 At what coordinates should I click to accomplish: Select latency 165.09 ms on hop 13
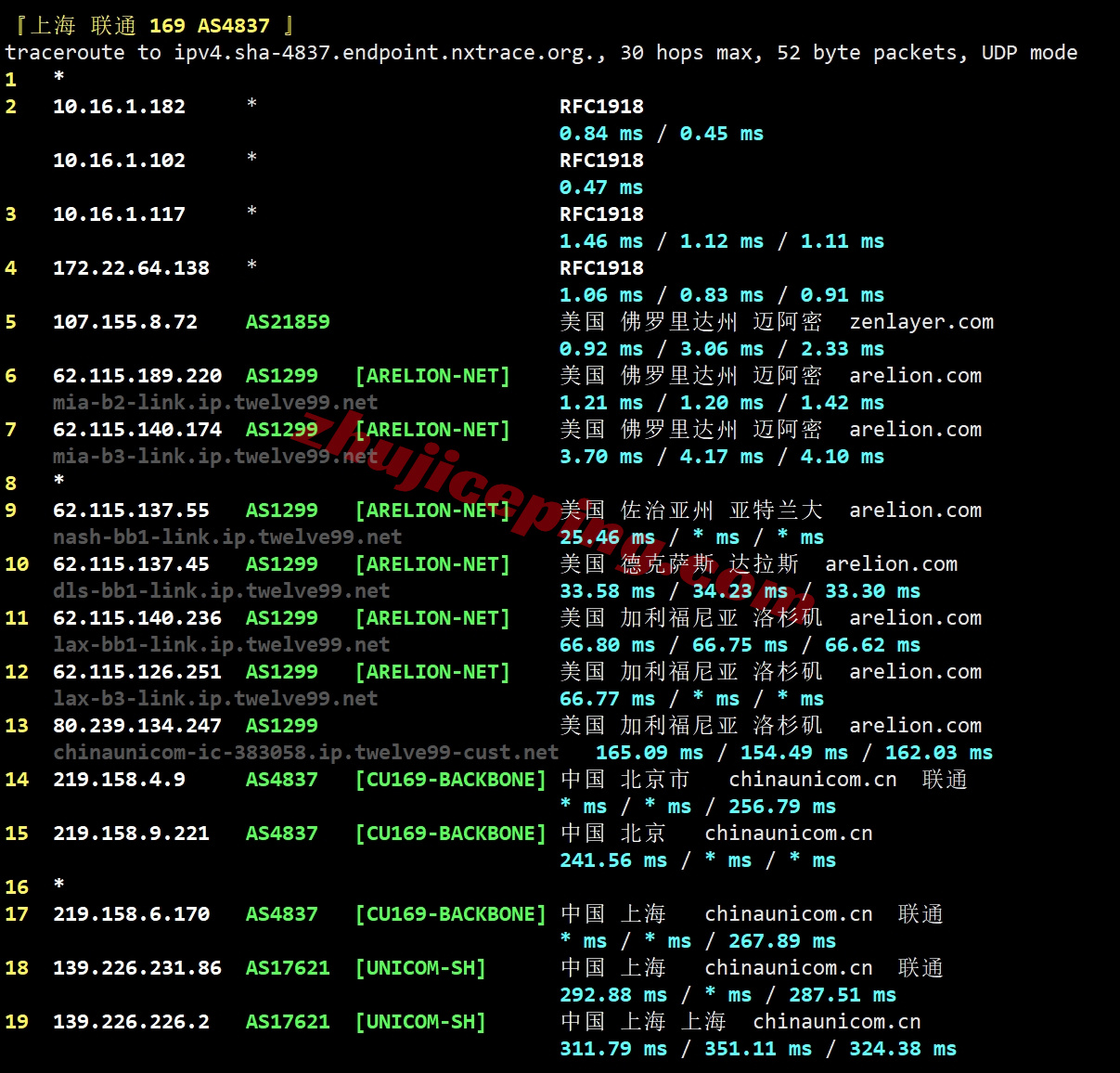tap(650, 753)
